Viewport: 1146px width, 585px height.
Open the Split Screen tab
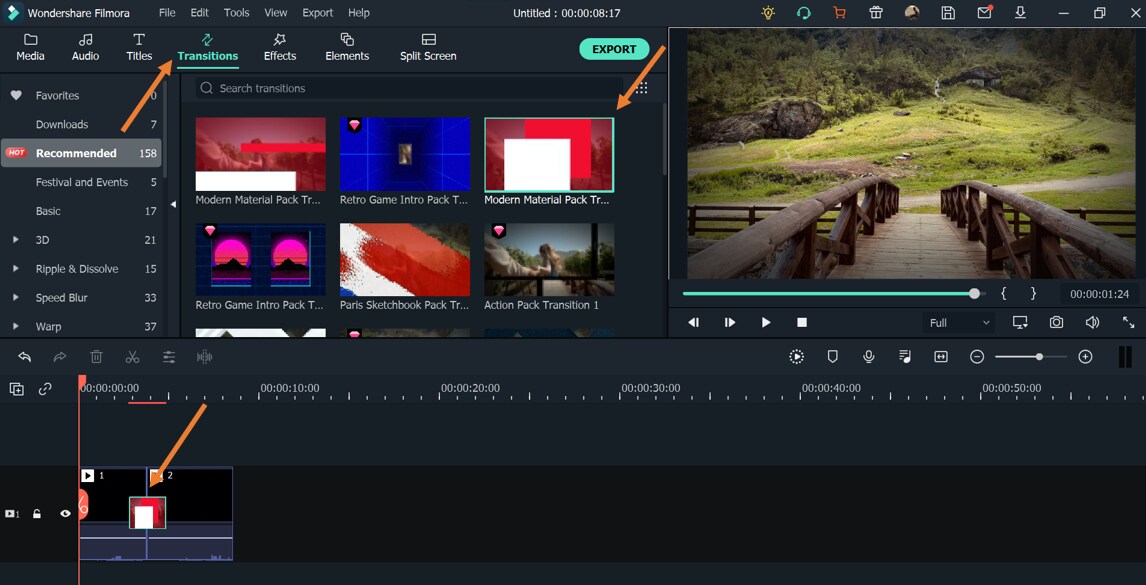[428, 48]
